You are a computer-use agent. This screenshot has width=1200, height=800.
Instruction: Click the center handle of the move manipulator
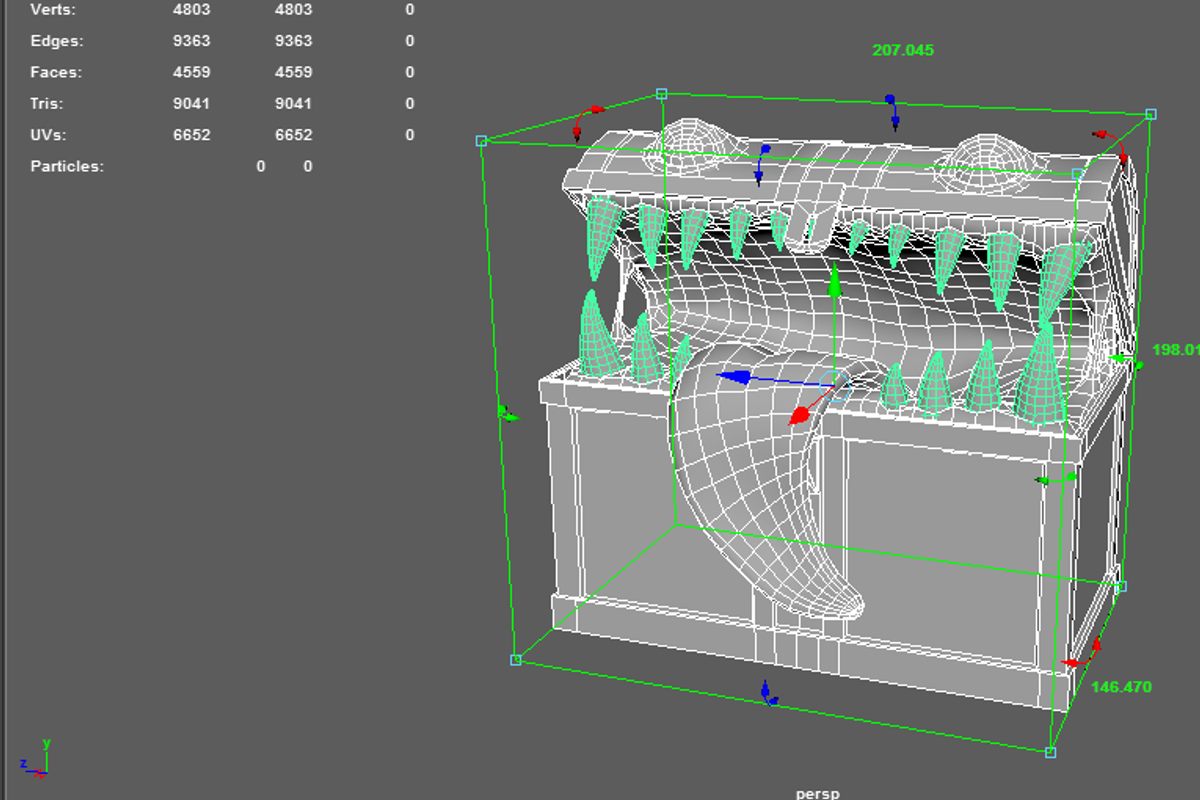point(835,384)
